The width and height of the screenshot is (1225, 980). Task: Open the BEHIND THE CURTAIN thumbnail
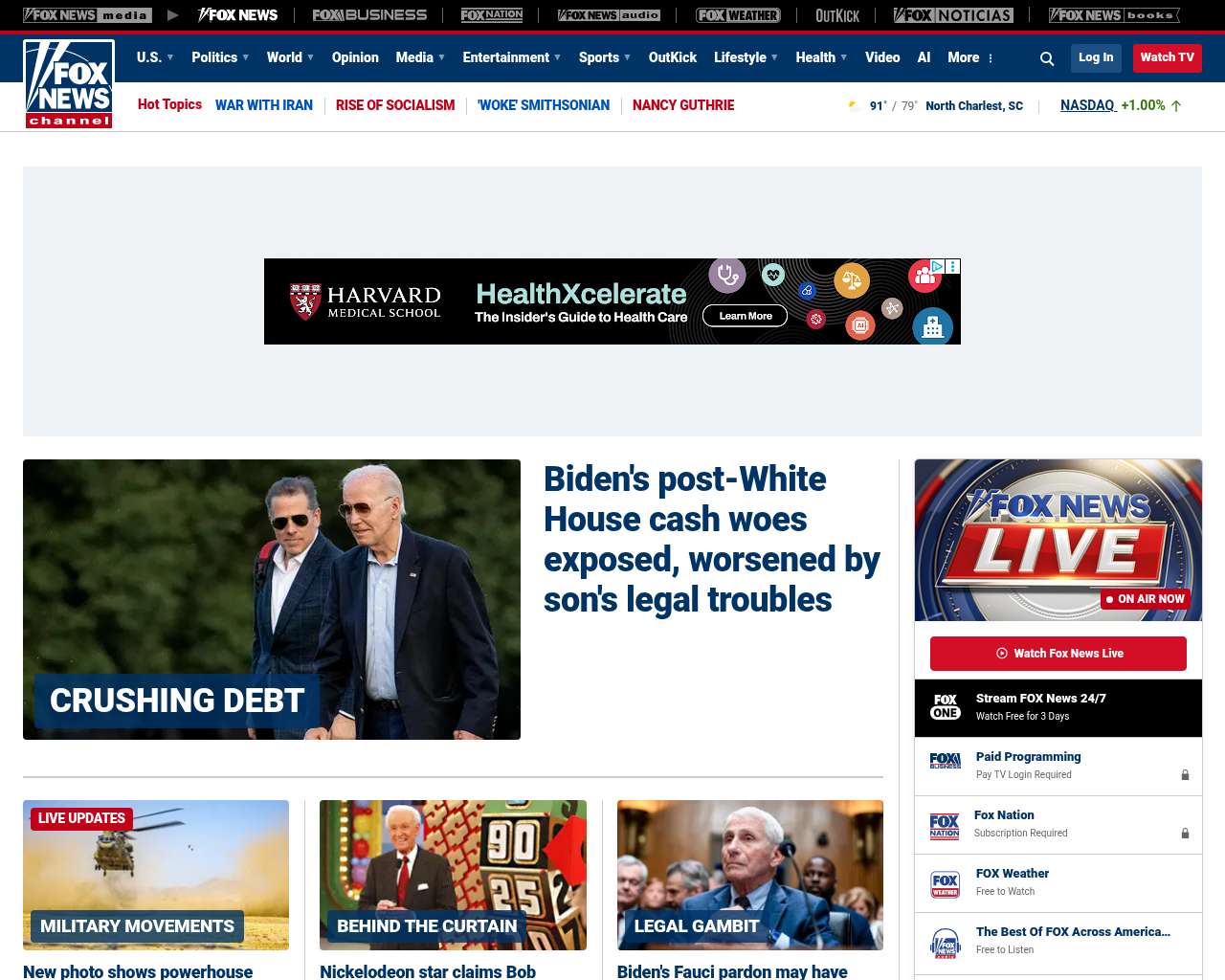tap(453, 875)
